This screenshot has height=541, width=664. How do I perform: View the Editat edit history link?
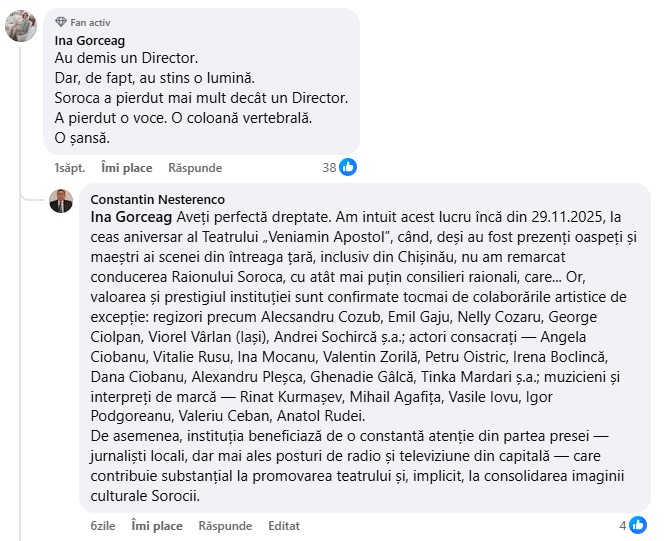coord(284,526)
